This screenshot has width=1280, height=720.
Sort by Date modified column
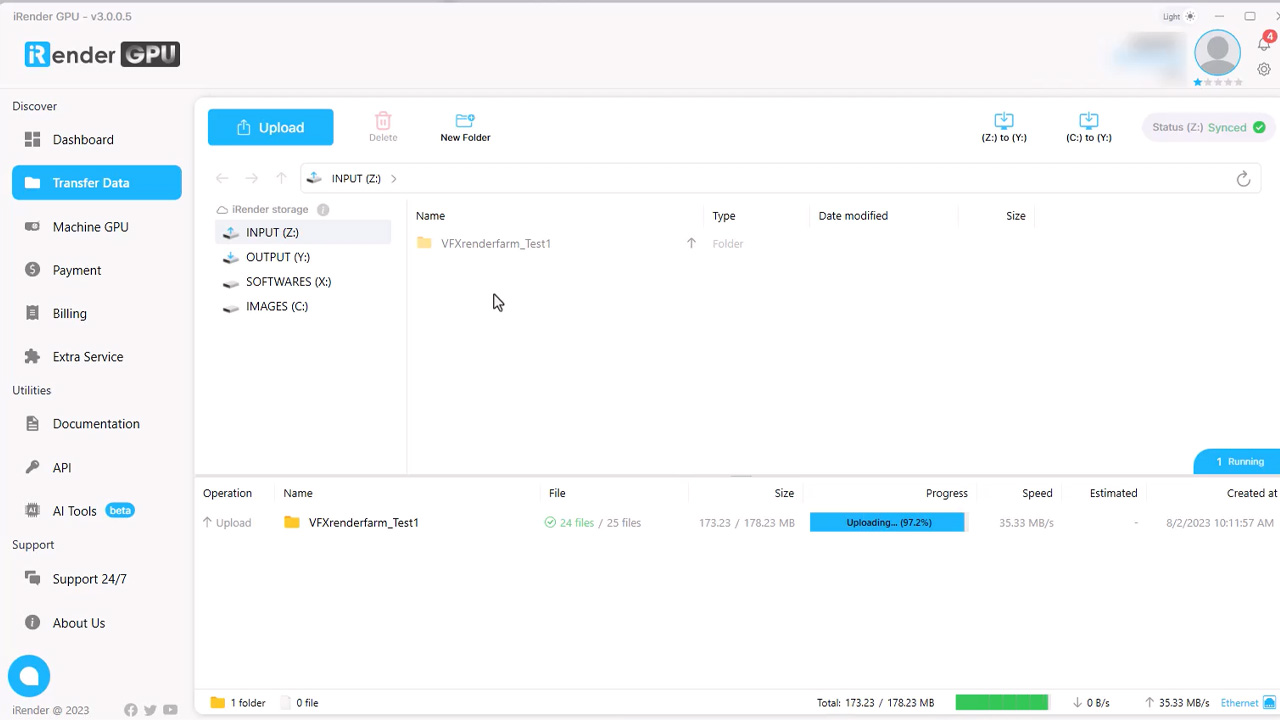coord(853,216)
